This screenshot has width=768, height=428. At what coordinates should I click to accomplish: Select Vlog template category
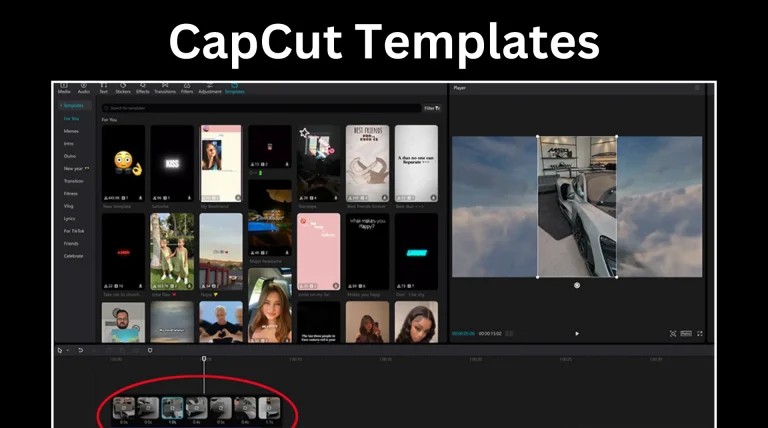(x=69, y=206)
